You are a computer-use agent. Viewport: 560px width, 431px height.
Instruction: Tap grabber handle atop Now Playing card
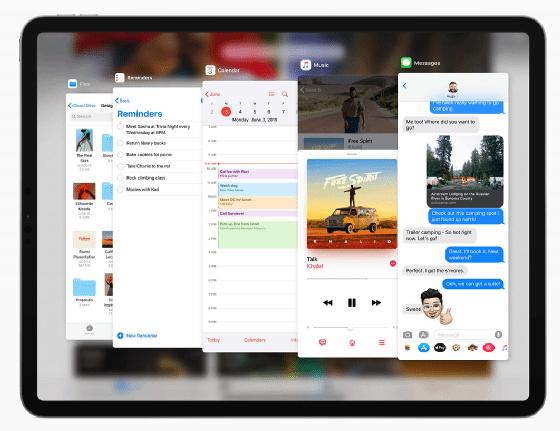click(352, 154)
